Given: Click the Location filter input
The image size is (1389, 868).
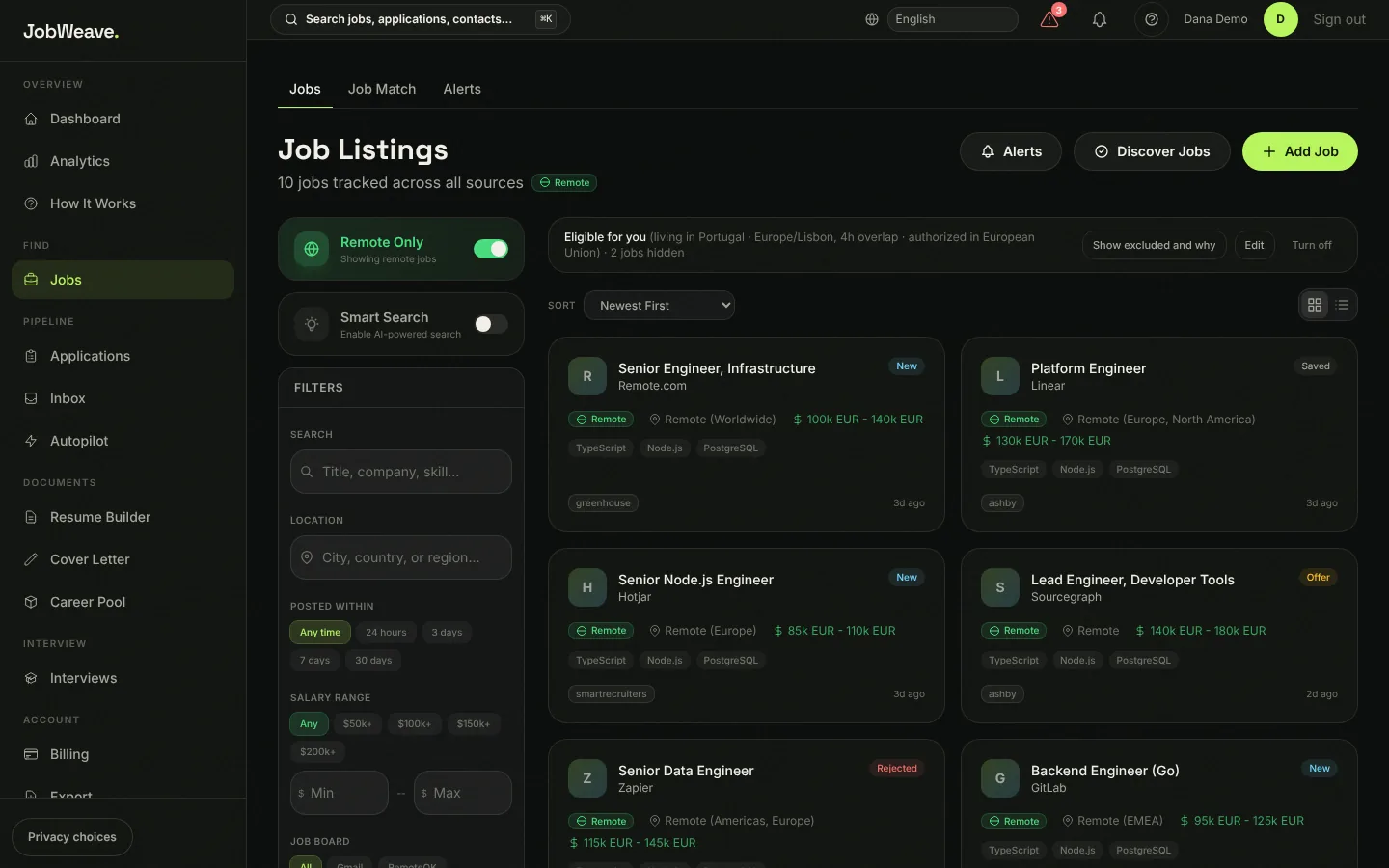Looking at the screenshot, I should pyautogui.click(x=401, y=557).
